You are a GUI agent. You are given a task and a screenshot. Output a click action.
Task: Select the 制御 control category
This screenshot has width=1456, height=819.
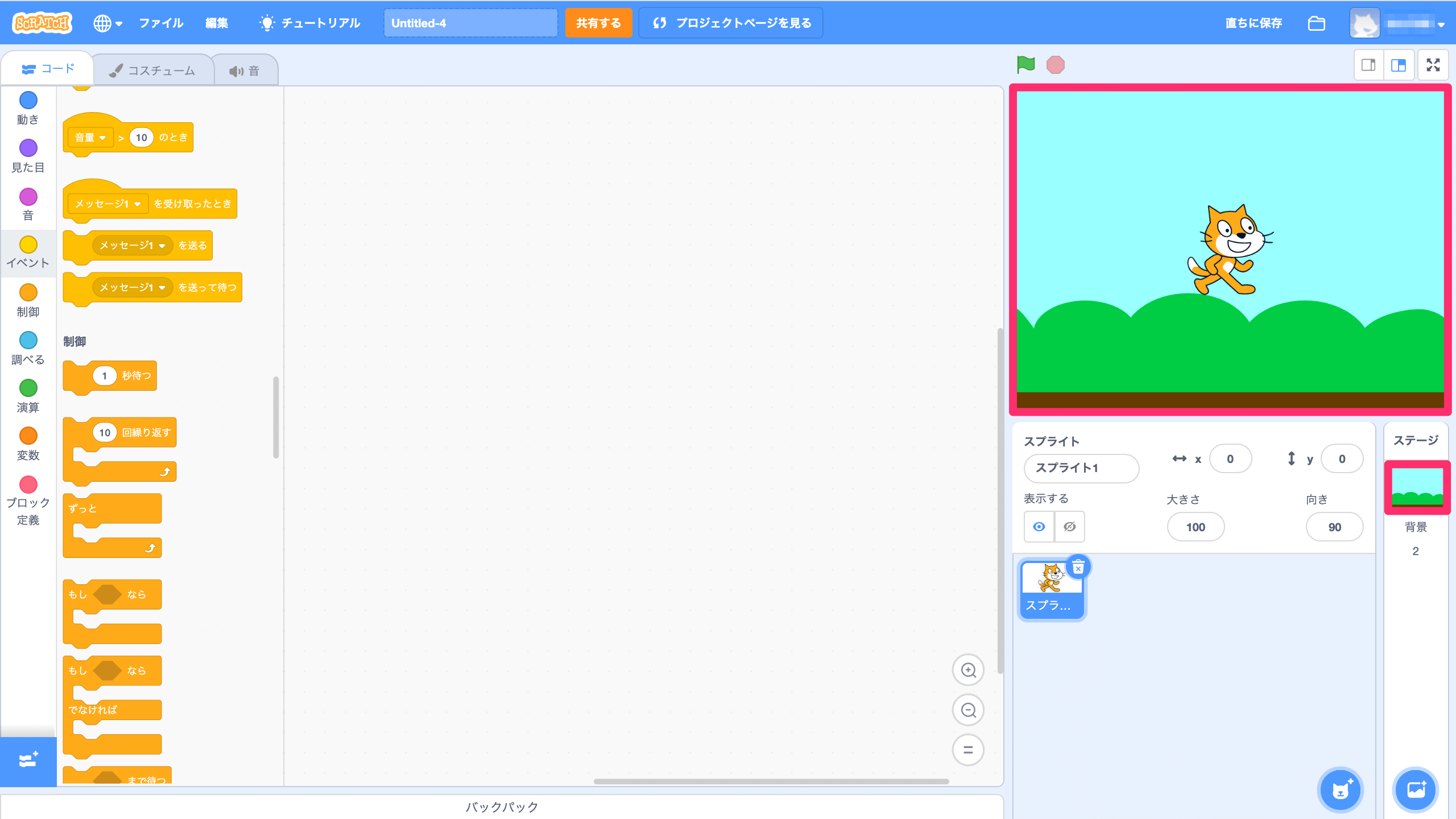coord(28,301)
